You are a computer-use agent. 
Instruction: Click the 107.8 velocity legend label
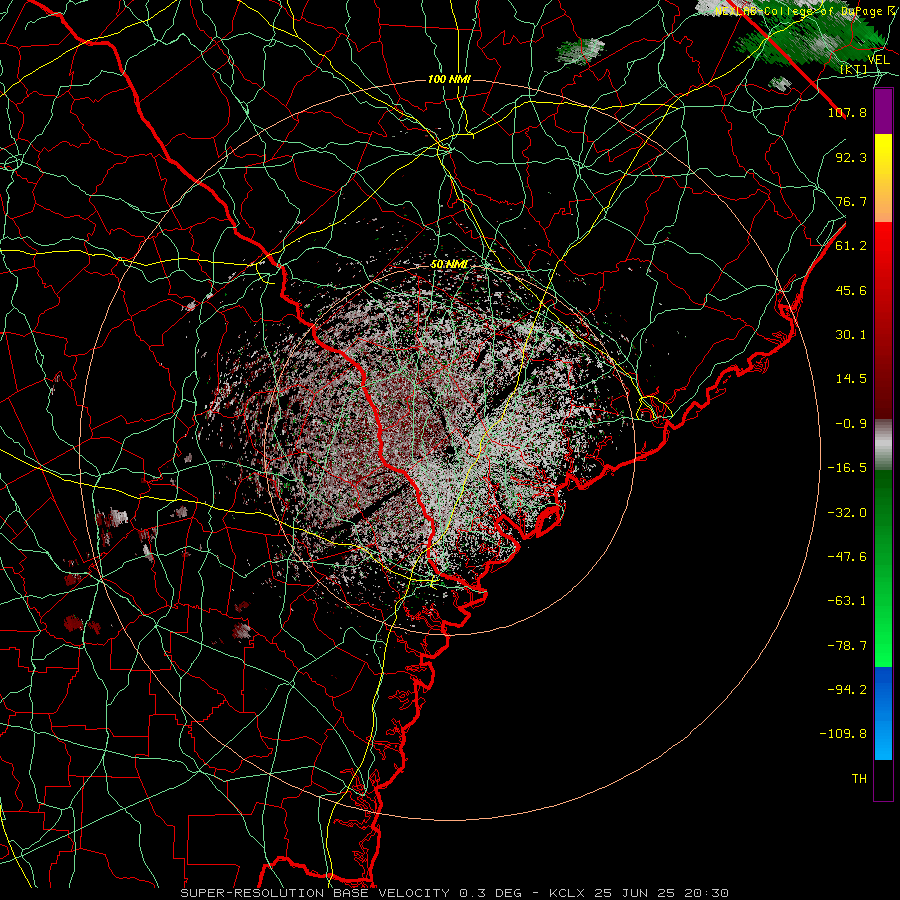tap(847, 112)
